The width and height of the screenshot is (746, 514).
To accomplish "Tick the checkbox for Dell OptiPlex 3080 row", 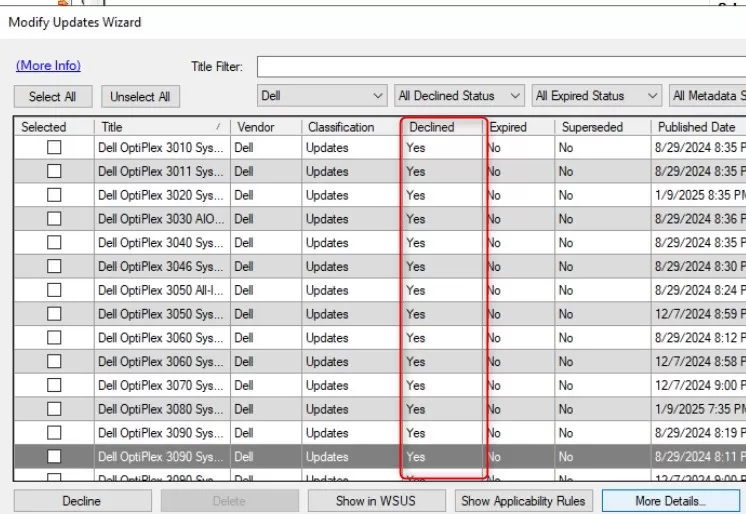I will 54,409.
